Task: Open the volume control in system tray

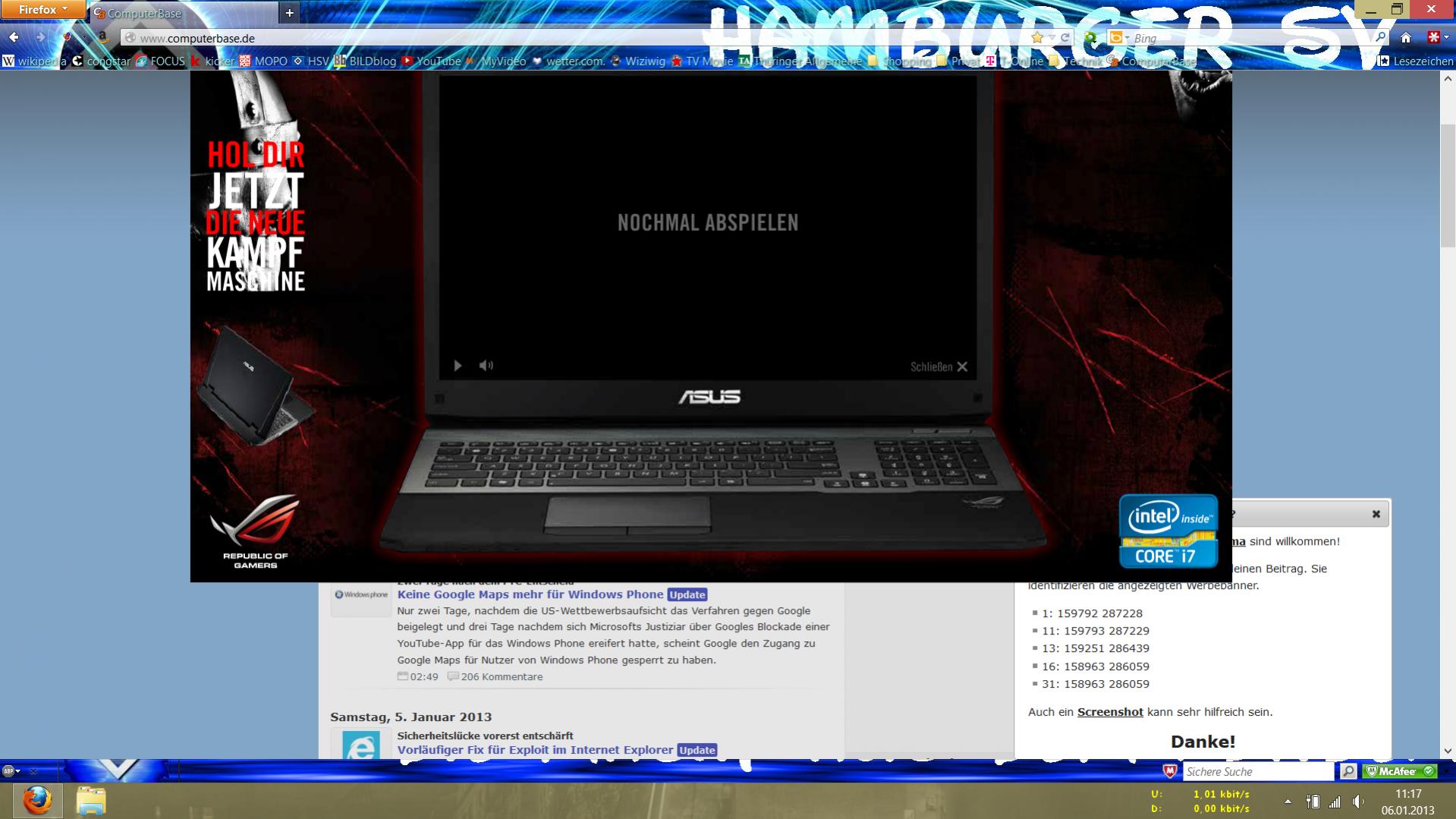Action: pyautogui.click(x=1357, y=802)
